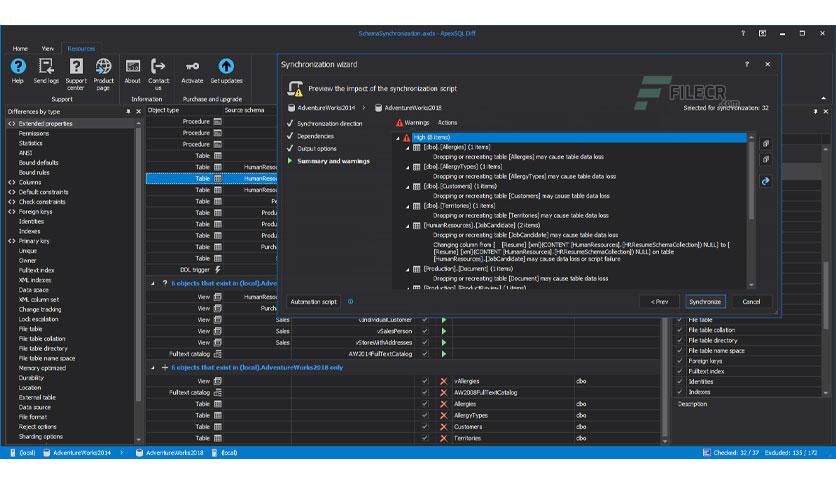
Task: Open the Actions tab in the wizard
Action: coord(447,123)
